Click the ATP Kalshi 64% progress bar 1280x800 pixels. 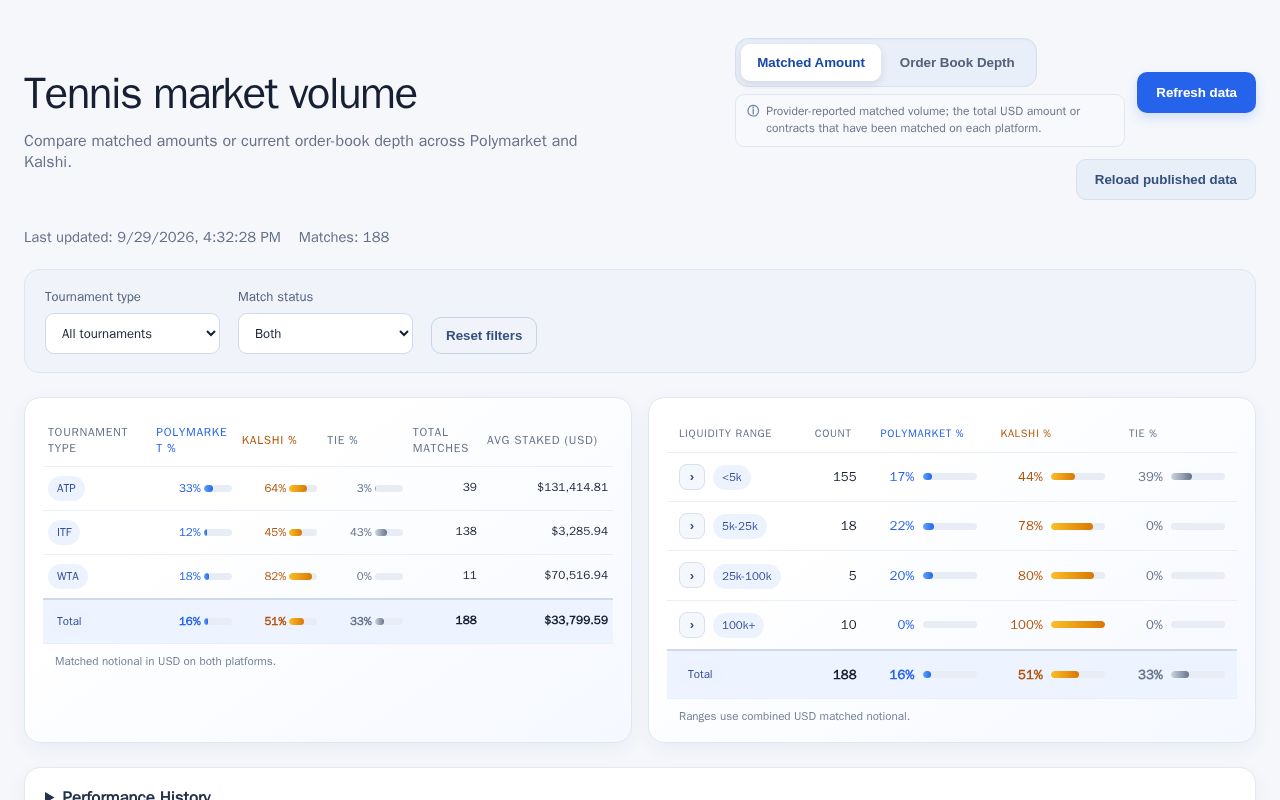(x=303, y=488)
